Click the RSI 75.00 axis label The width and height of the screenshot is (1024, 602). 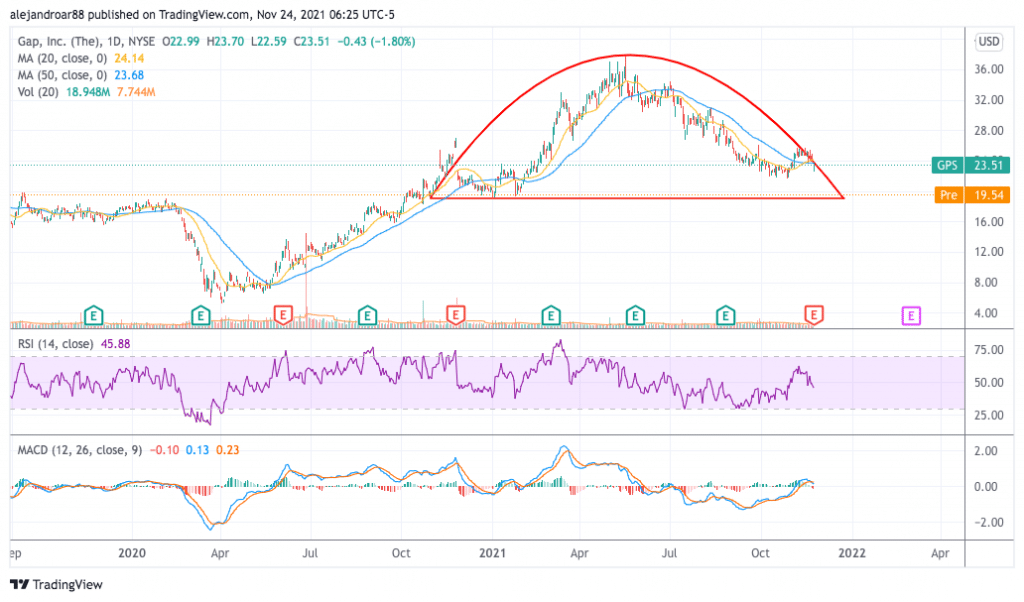[x=988, y=350]
